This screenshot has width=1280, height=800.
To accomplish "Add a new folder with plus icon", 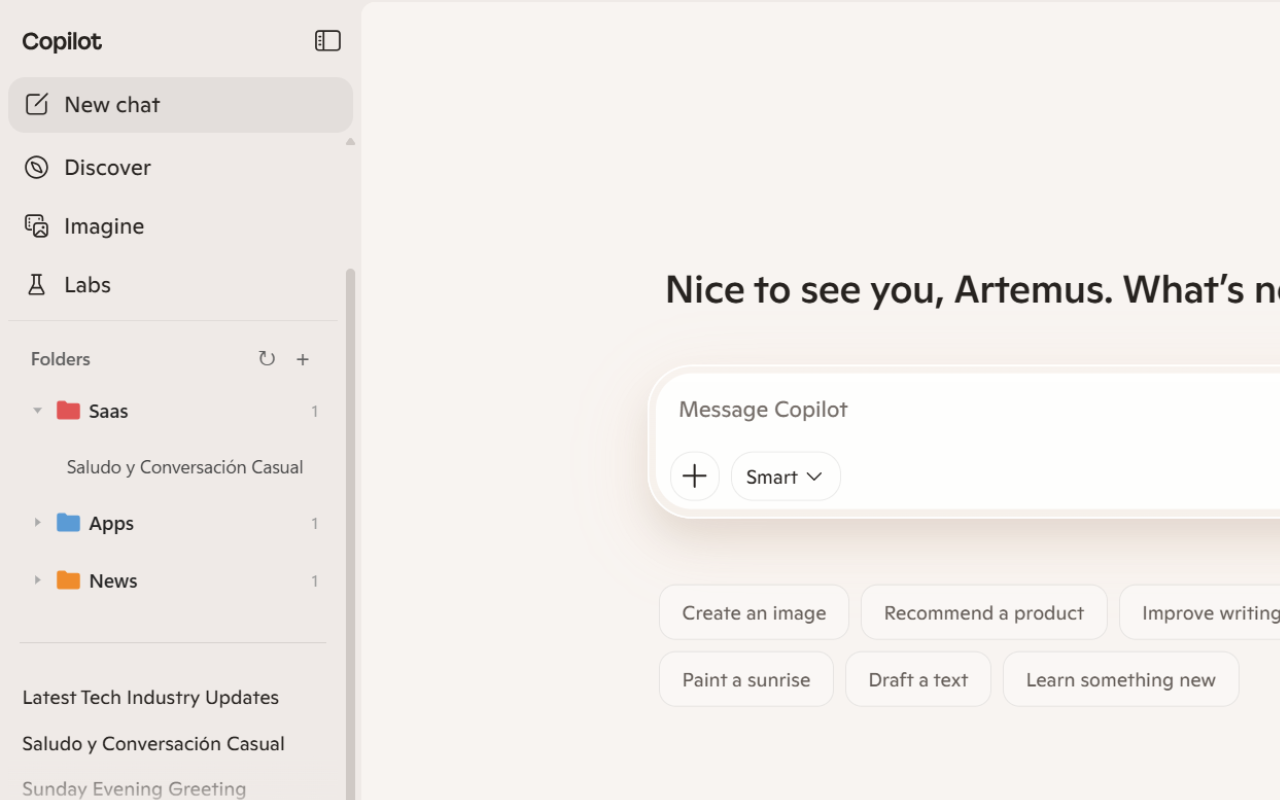I will coord(303,359).
